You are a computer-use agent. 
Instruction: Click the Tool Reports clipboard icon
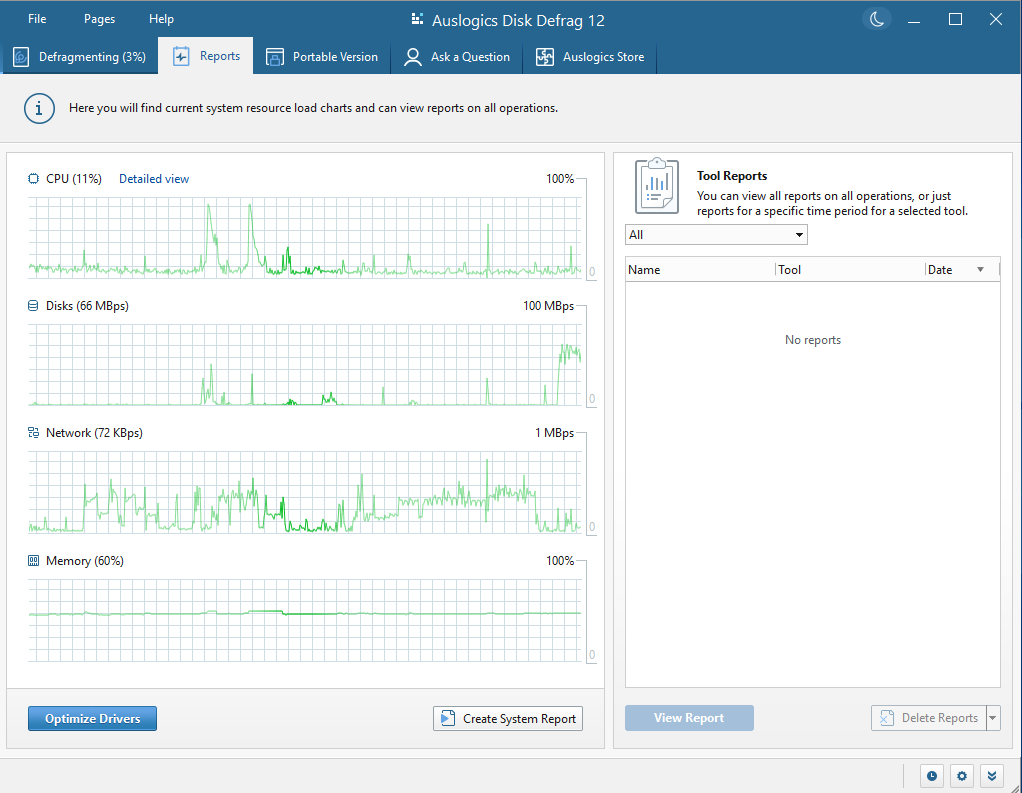pos(656,185)
